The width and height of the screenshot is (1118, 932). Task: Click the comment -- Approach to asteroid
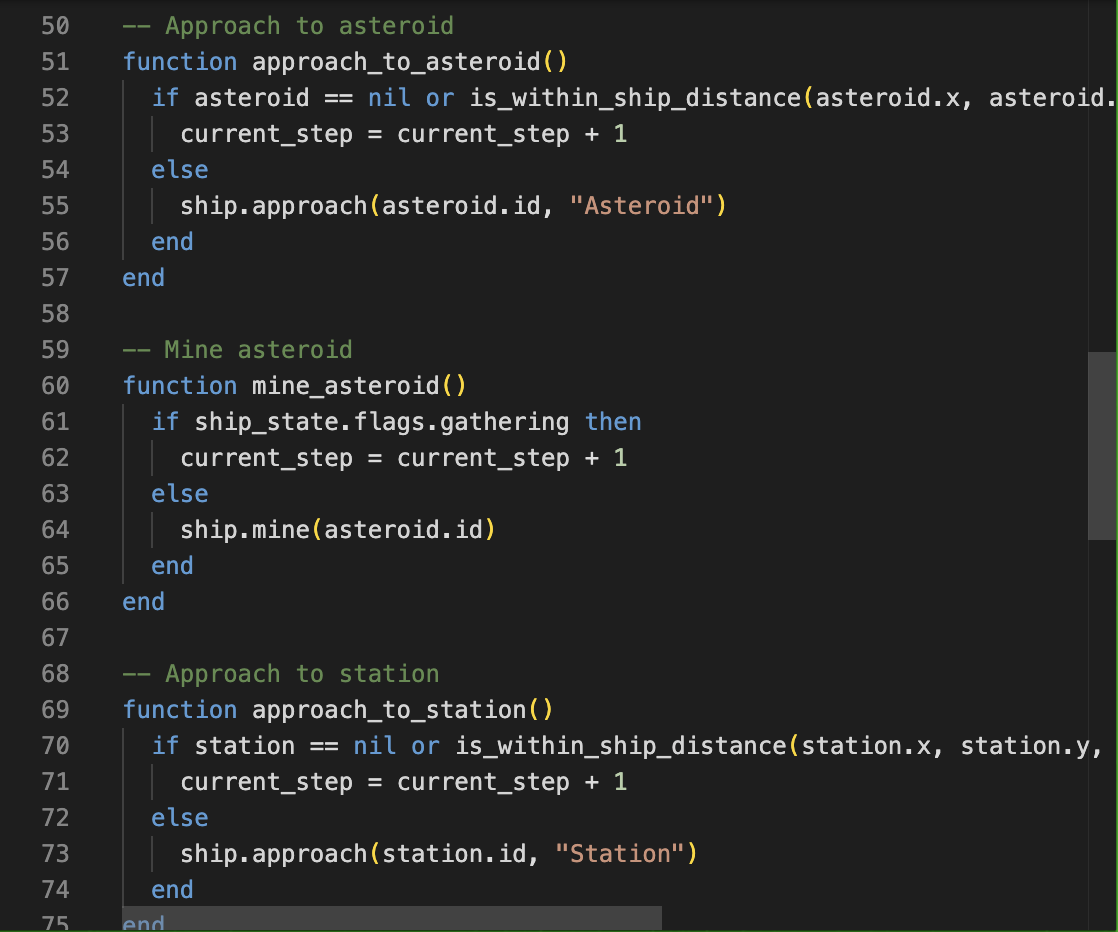290,25
